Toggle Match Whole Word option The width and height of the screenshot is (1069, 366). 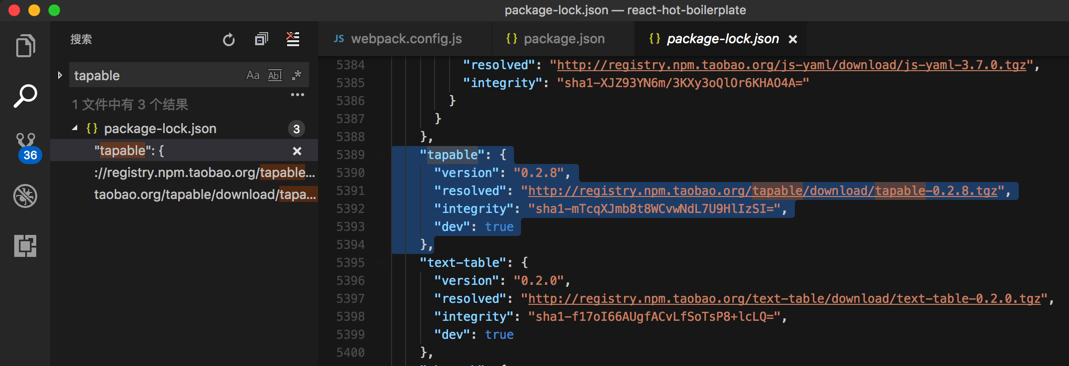point(275,76)
